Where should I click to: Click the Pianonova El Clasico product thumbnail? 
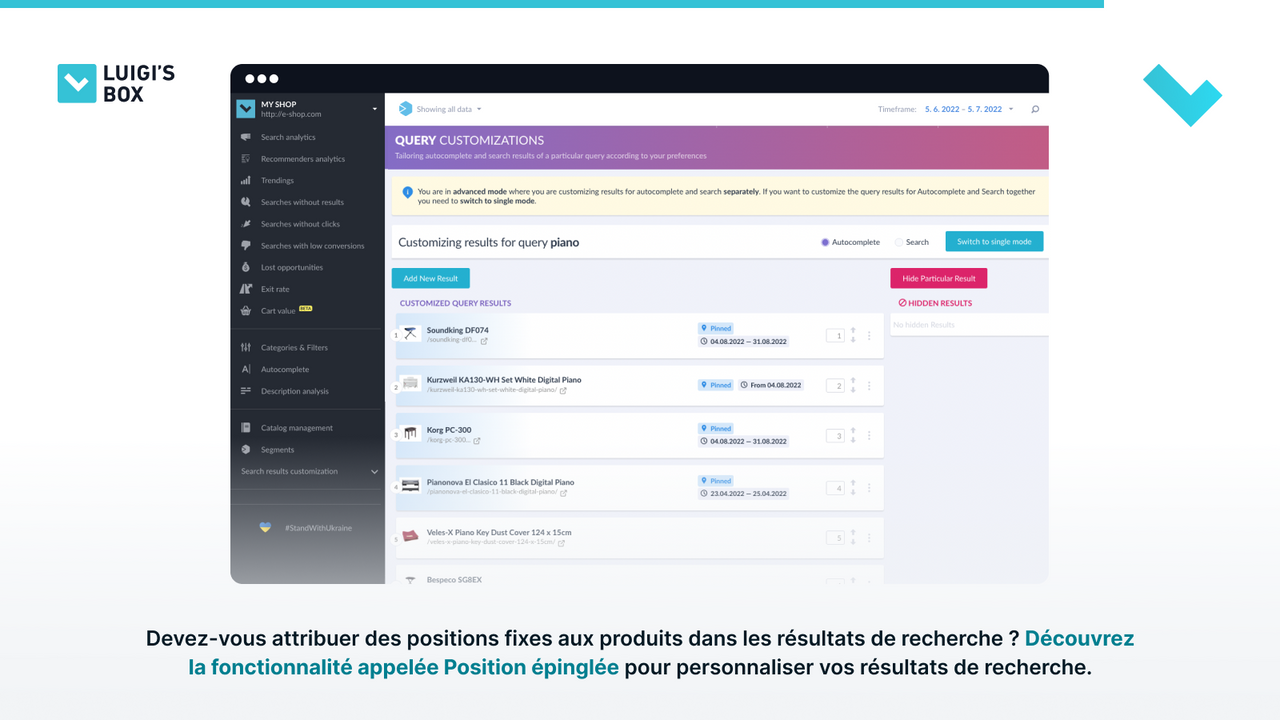[x=410, y=487]
